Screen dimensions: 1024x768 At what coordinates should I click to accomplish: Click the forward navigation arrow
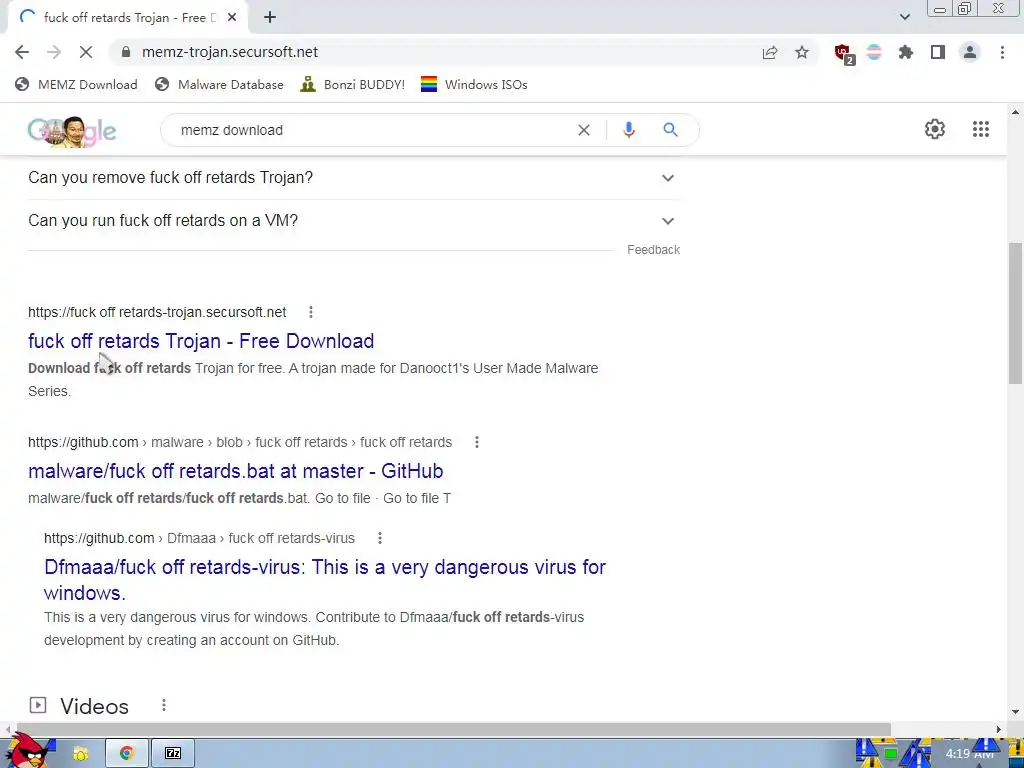click(x=54, y=52)
